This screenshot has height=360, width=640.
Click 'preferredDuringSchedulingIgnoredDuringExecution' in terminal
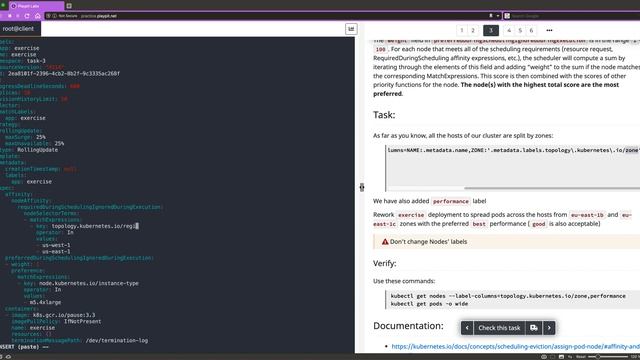point(79,258)
